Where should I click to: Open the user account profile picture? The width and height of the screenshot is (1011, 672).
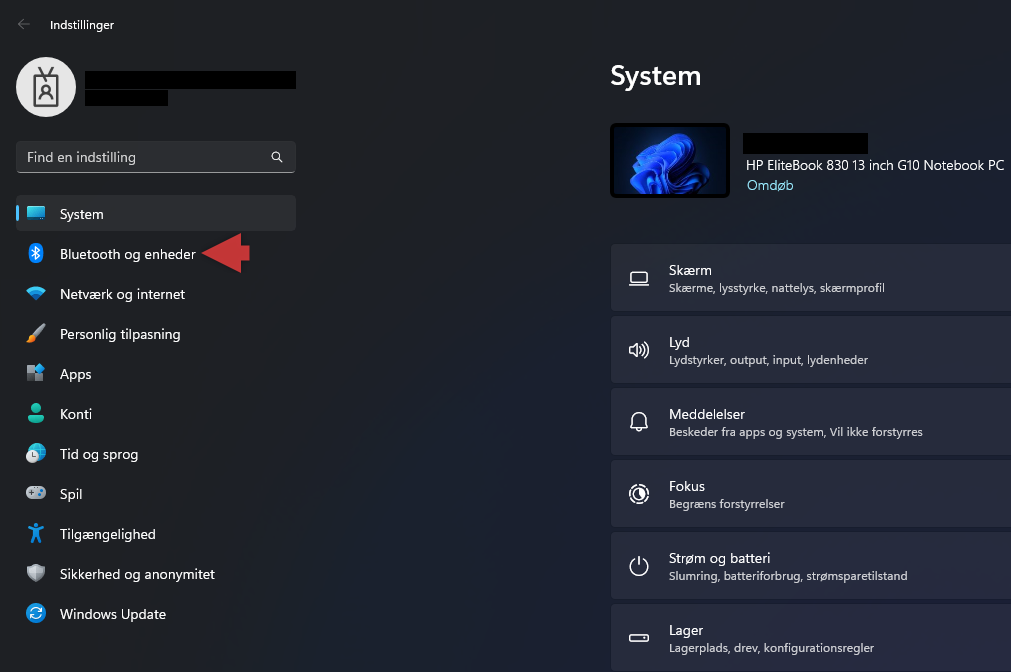[46, 87]
